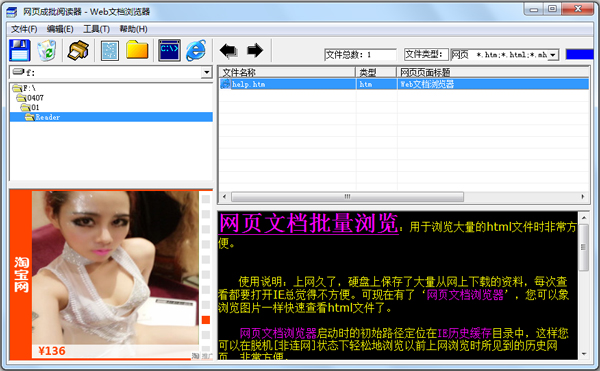This screenshot has height=371, width=600.
Task: Click the printer icon in toolbar
Action: (x=78, y=50)
